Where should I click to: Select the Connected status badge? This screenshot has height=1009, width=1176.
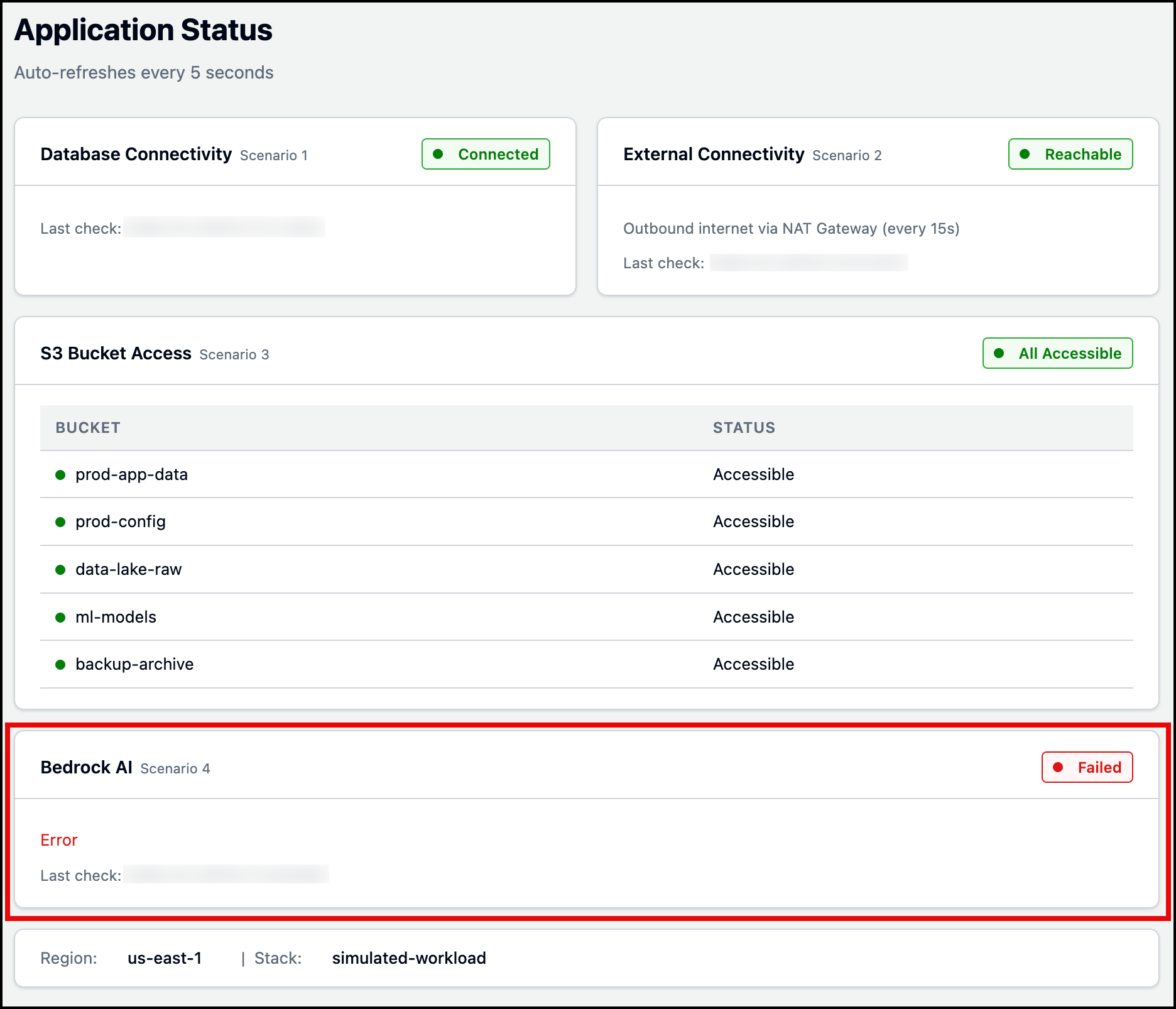click(486, 154)
